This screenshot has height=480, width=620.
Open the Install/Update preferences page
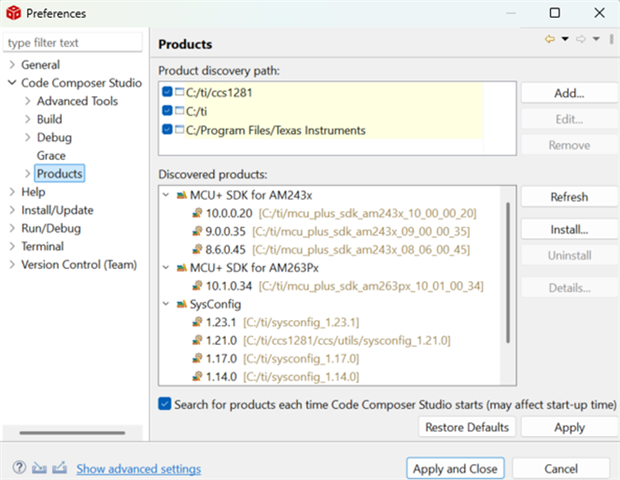[57, 210]
